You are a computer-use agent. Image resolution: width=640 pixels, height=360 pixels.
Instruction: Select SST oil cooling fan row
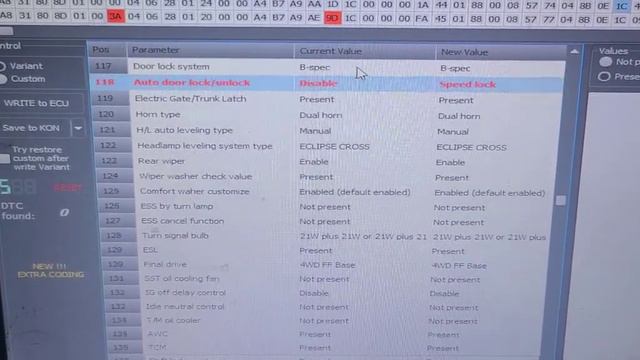tap(327, 279)
